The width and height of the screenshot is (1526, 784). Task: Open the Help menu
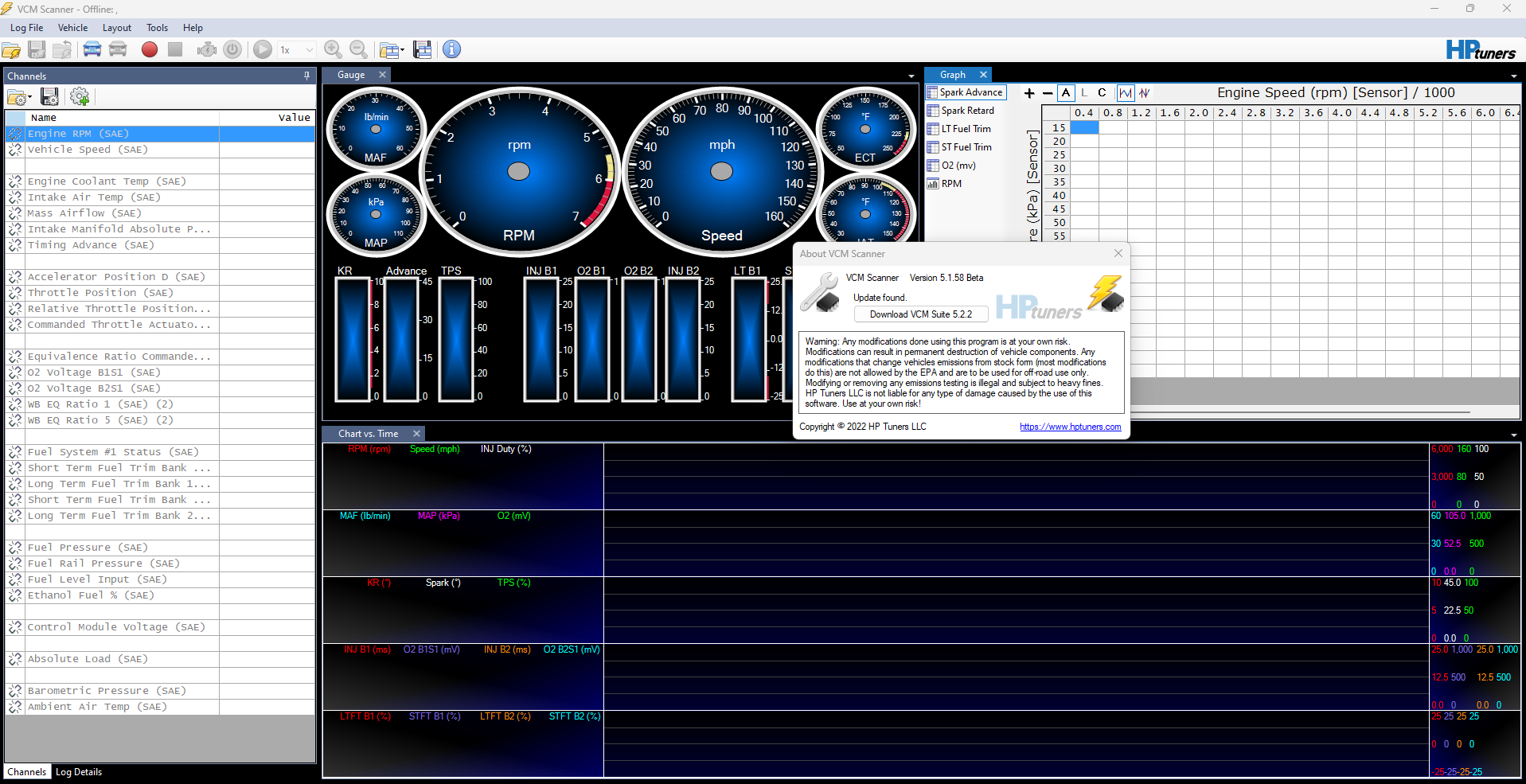[x=193, y=28]
